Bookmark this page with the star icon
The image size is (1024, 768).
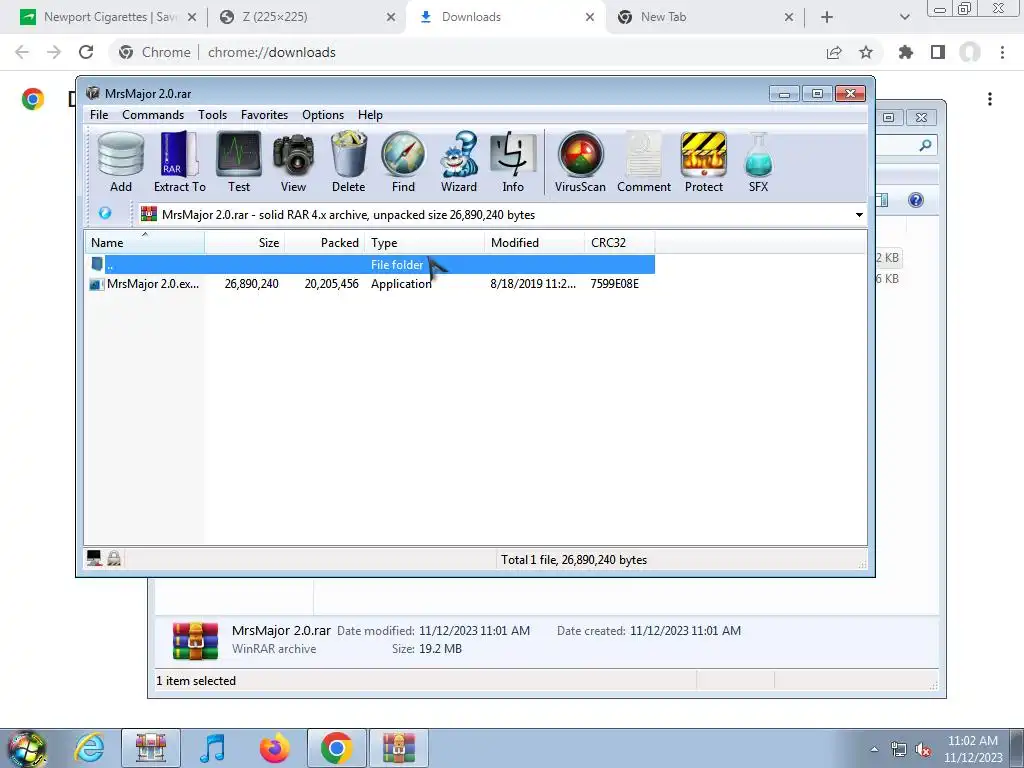tap(866, 52)
